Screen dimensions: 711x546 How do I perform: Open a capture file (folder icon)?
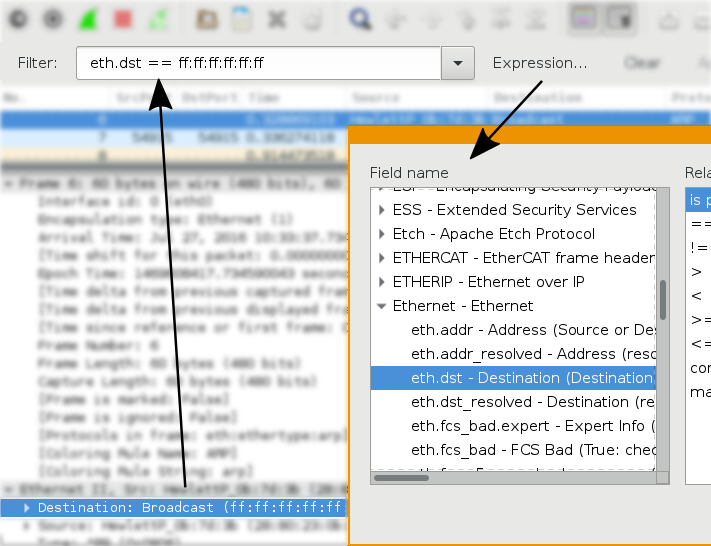[207, 20]
